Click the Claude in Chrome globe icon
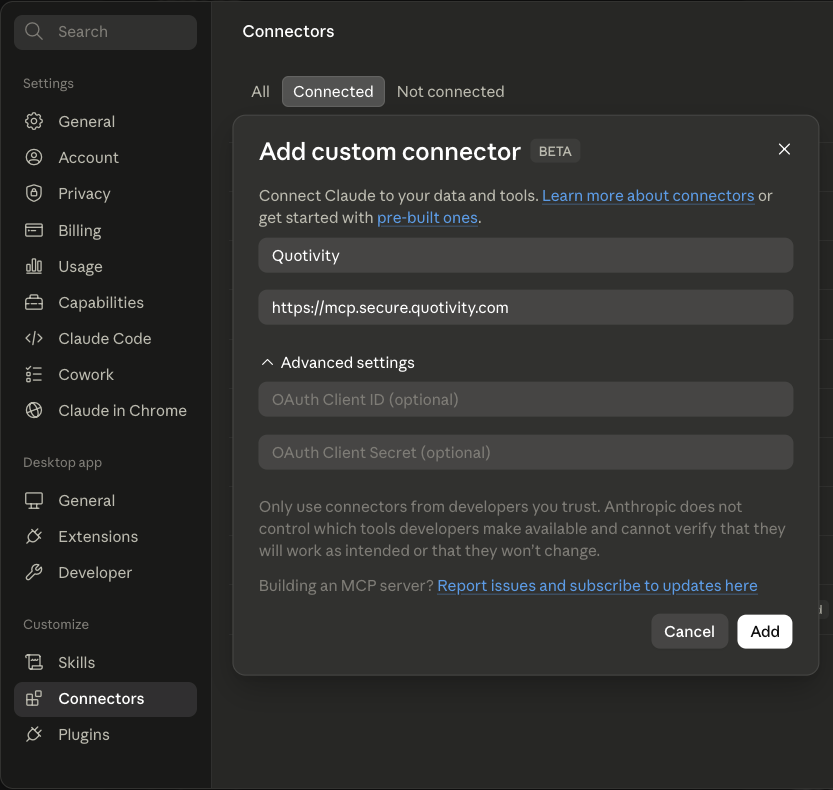The height and width of the screenshot is (790, 833). [34, 410]
